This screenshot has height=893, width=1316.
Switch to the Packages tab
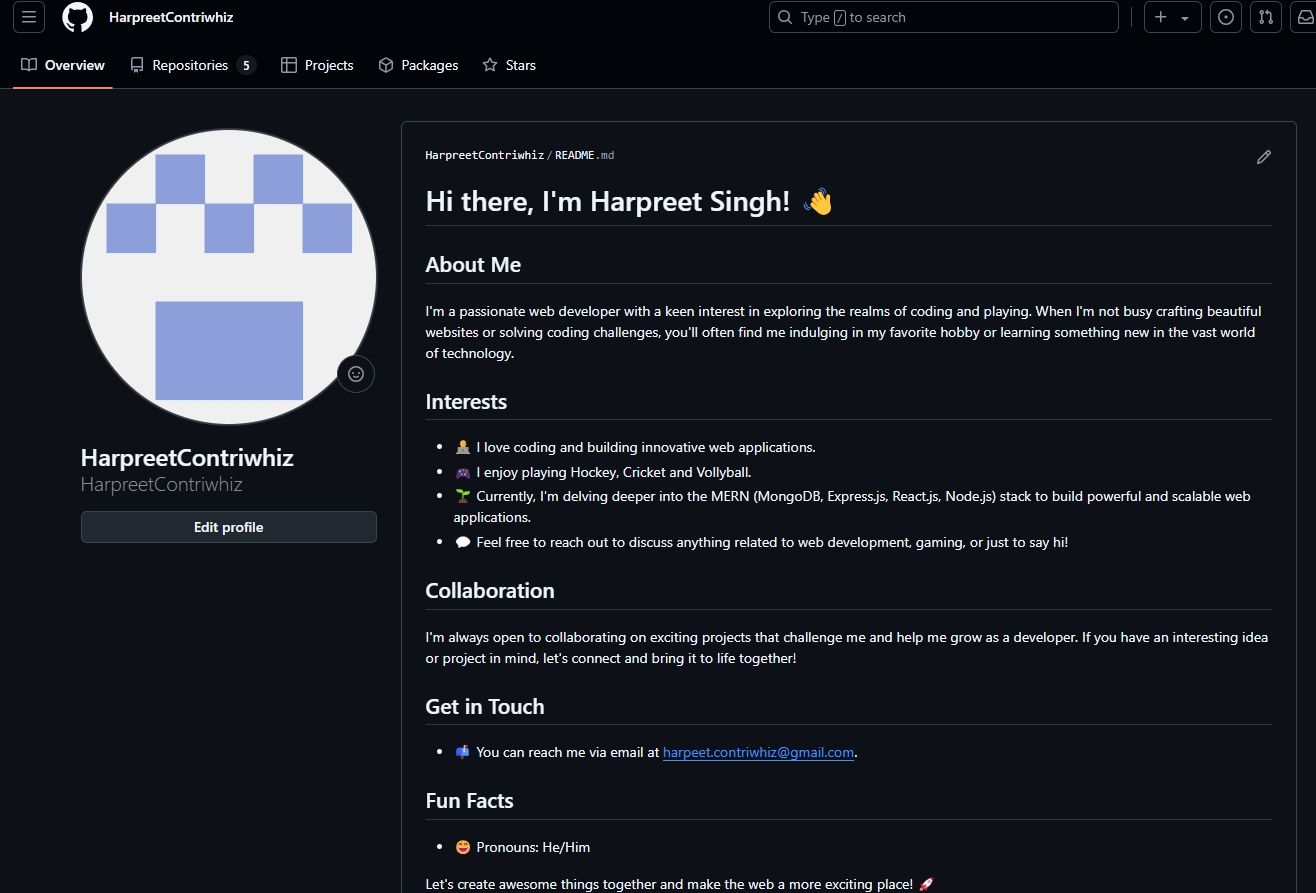pos(418,65)
